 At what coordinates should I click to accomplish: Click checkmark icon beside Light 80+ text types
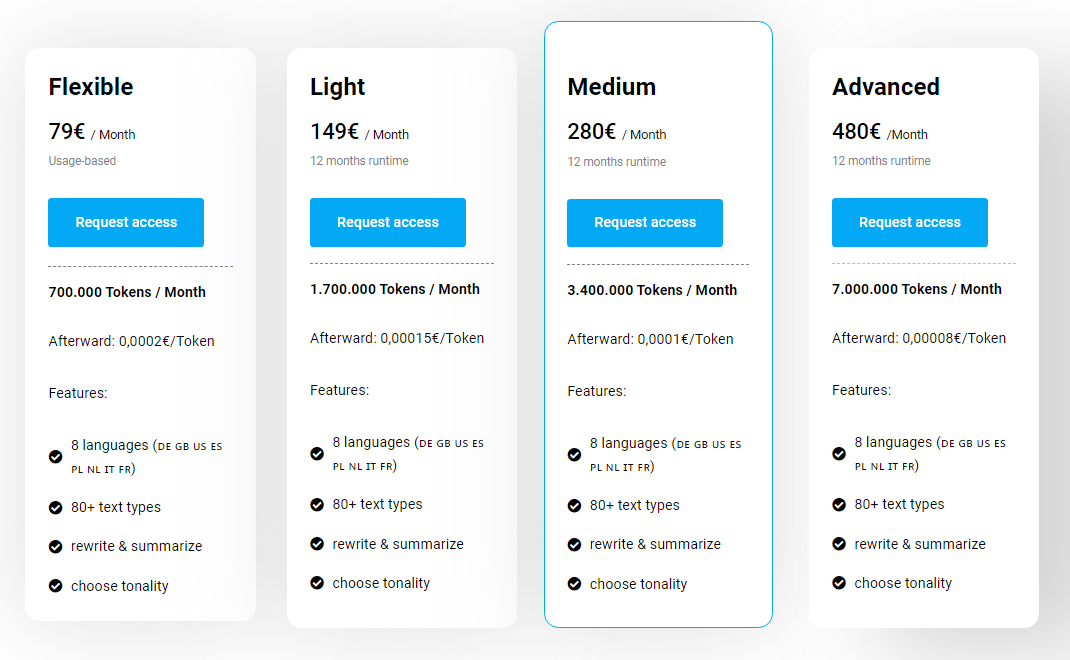(x=317, y=504)
